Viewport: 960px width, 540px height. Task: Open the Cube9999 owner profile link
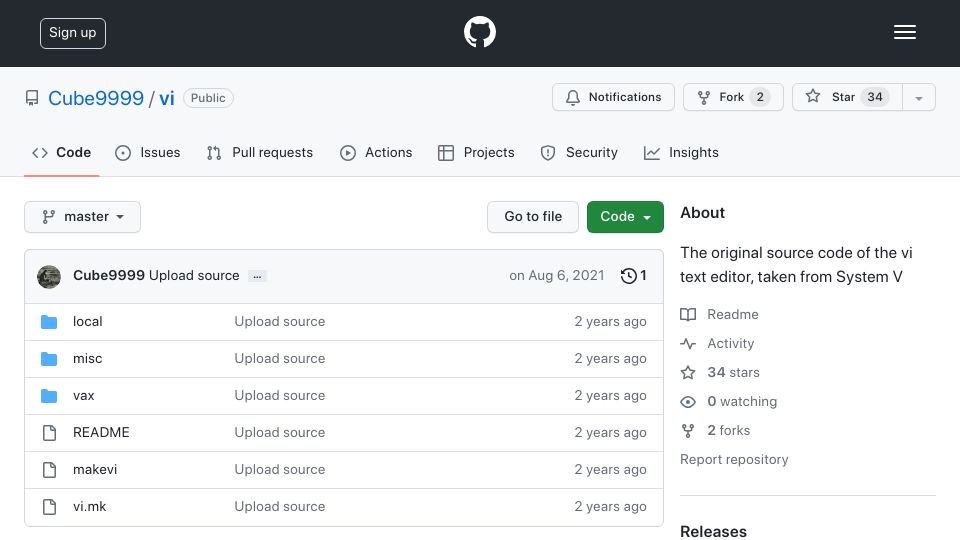pyautogui.click(x=96, y=98)
